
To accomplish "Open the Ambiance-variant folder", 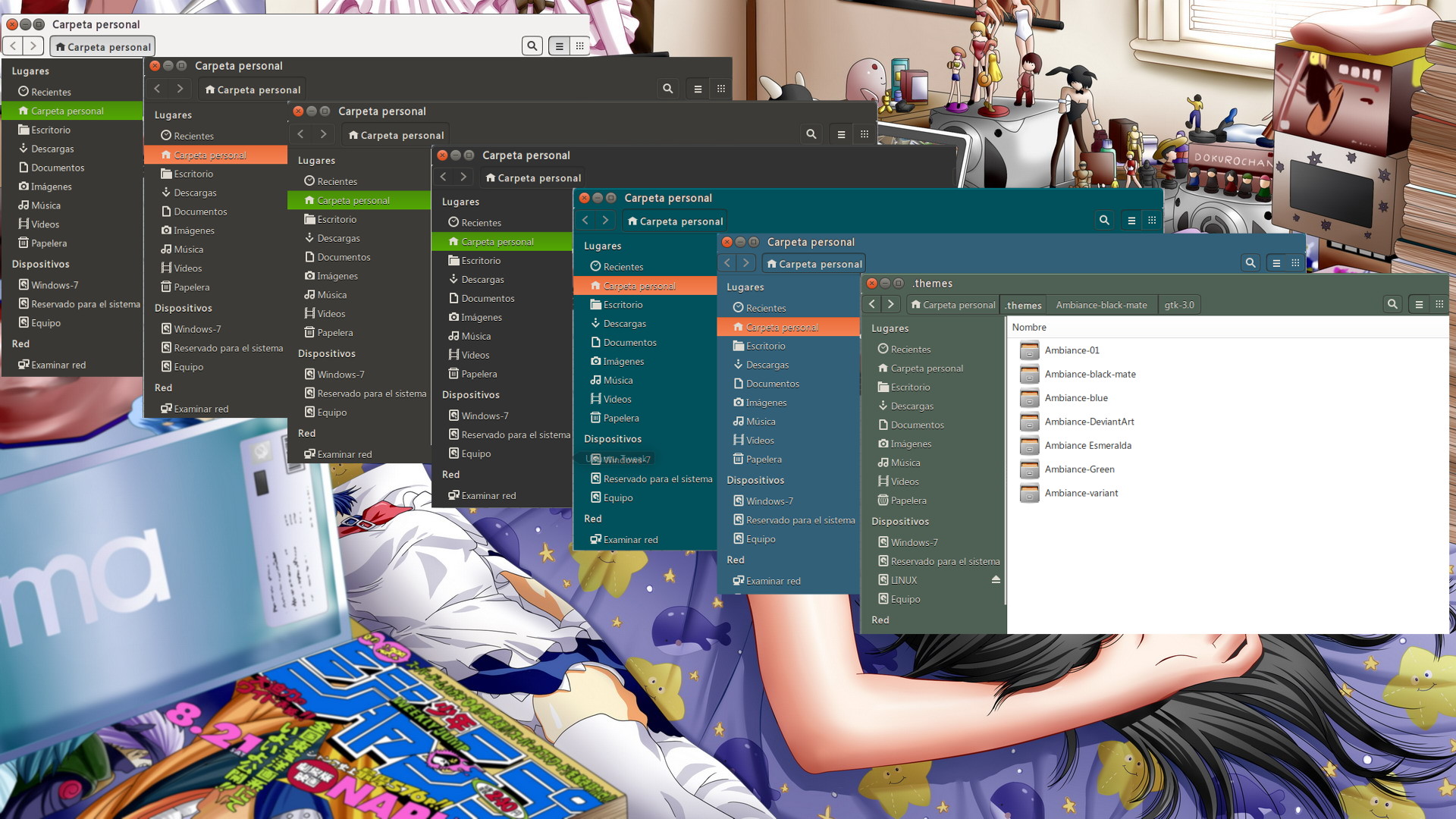I will (1081, 493).
